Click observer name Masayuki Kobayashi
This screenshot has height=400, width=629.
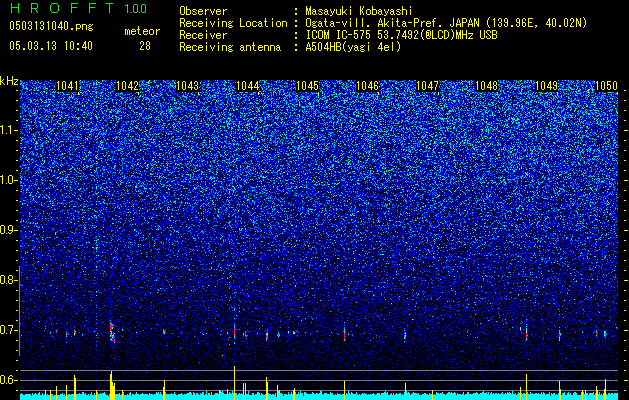pyautogui.click(x=359, y=12)
